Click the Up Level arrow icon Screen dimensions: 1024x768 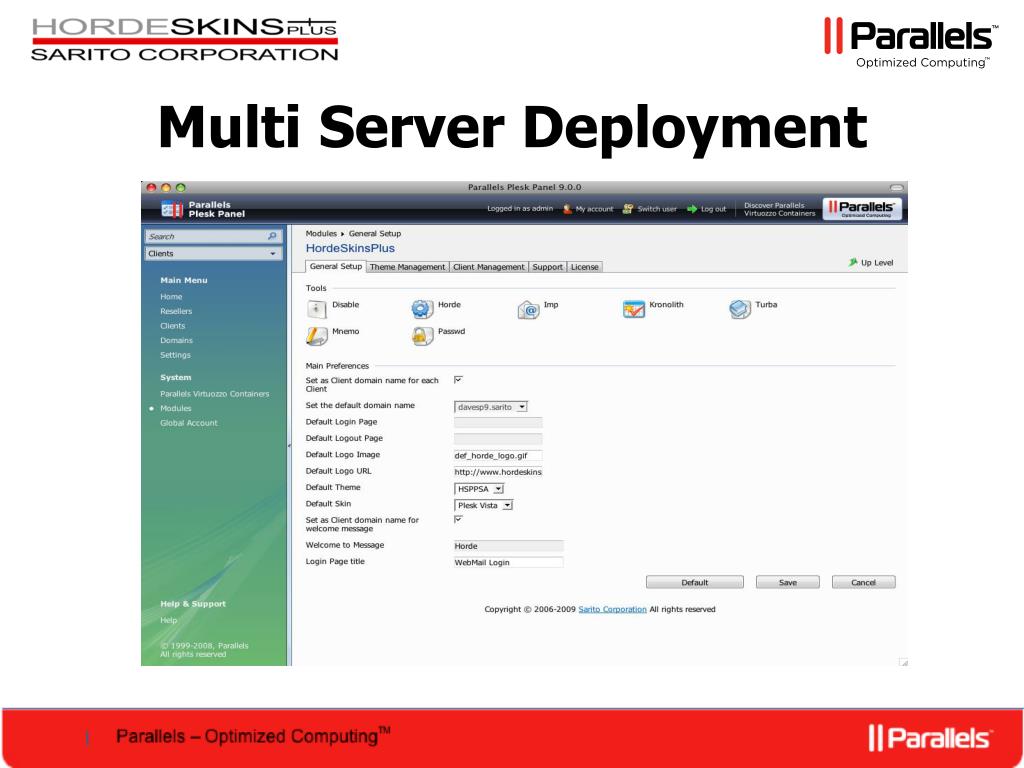click(x=852, y=262)
